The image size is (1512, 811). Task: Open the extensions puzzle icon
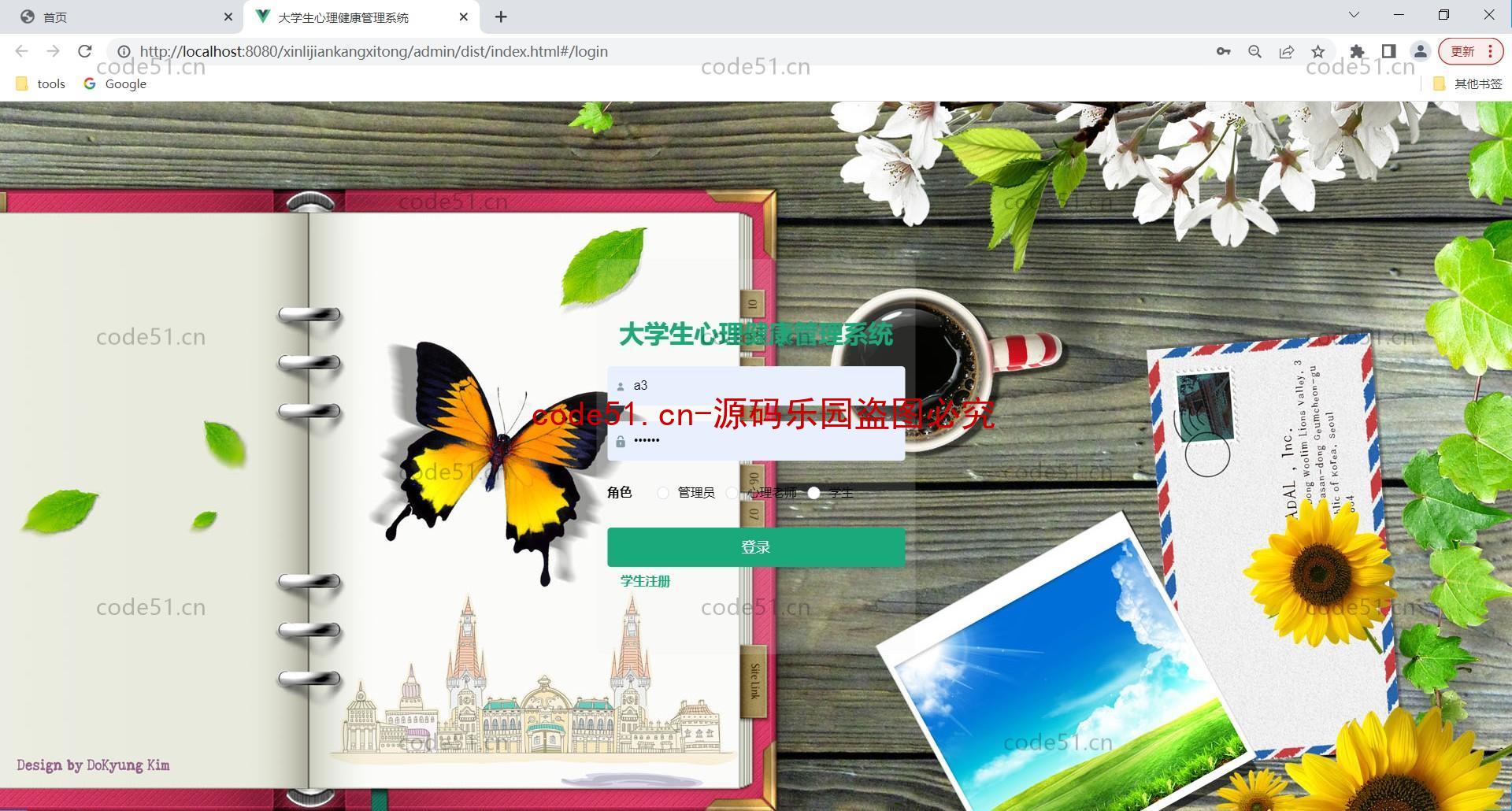click(x=1357, y=51)
